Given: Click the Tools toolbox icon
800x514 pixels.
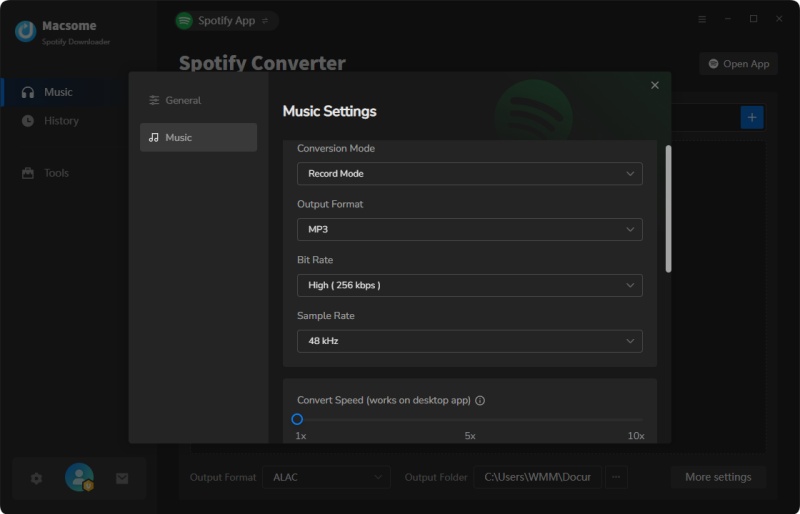Looking at the screenshot, I should point(28,173).
